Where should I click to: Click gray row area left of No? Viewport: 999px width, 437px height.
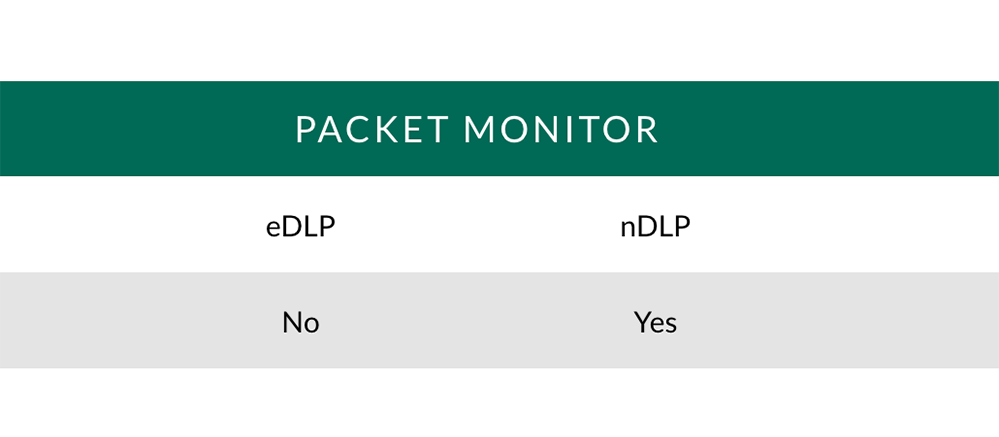coord(140,320)
